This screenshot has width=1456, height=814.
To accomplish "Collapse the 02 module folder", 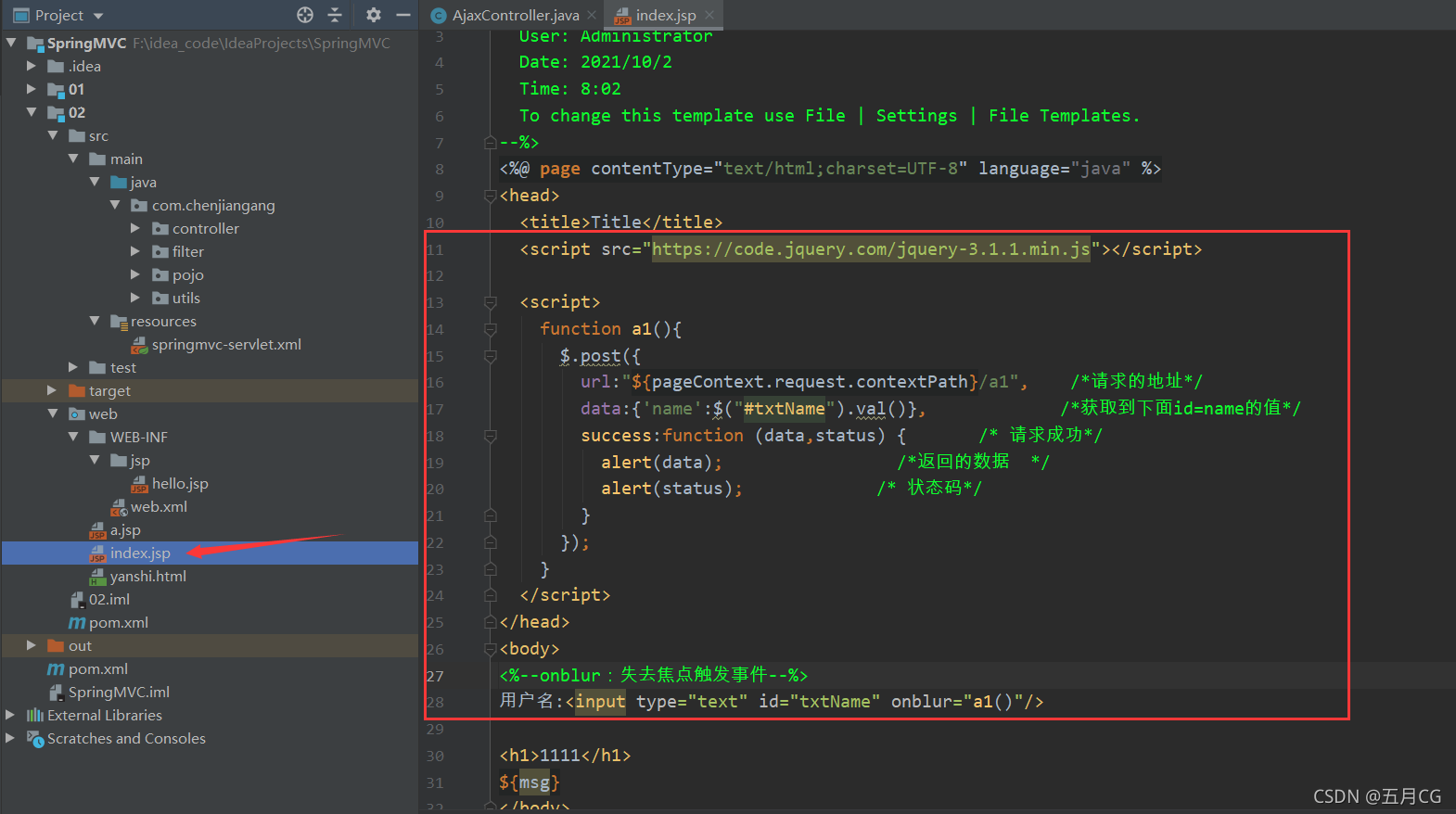I will pyautogui.click(x=32, y=112).
